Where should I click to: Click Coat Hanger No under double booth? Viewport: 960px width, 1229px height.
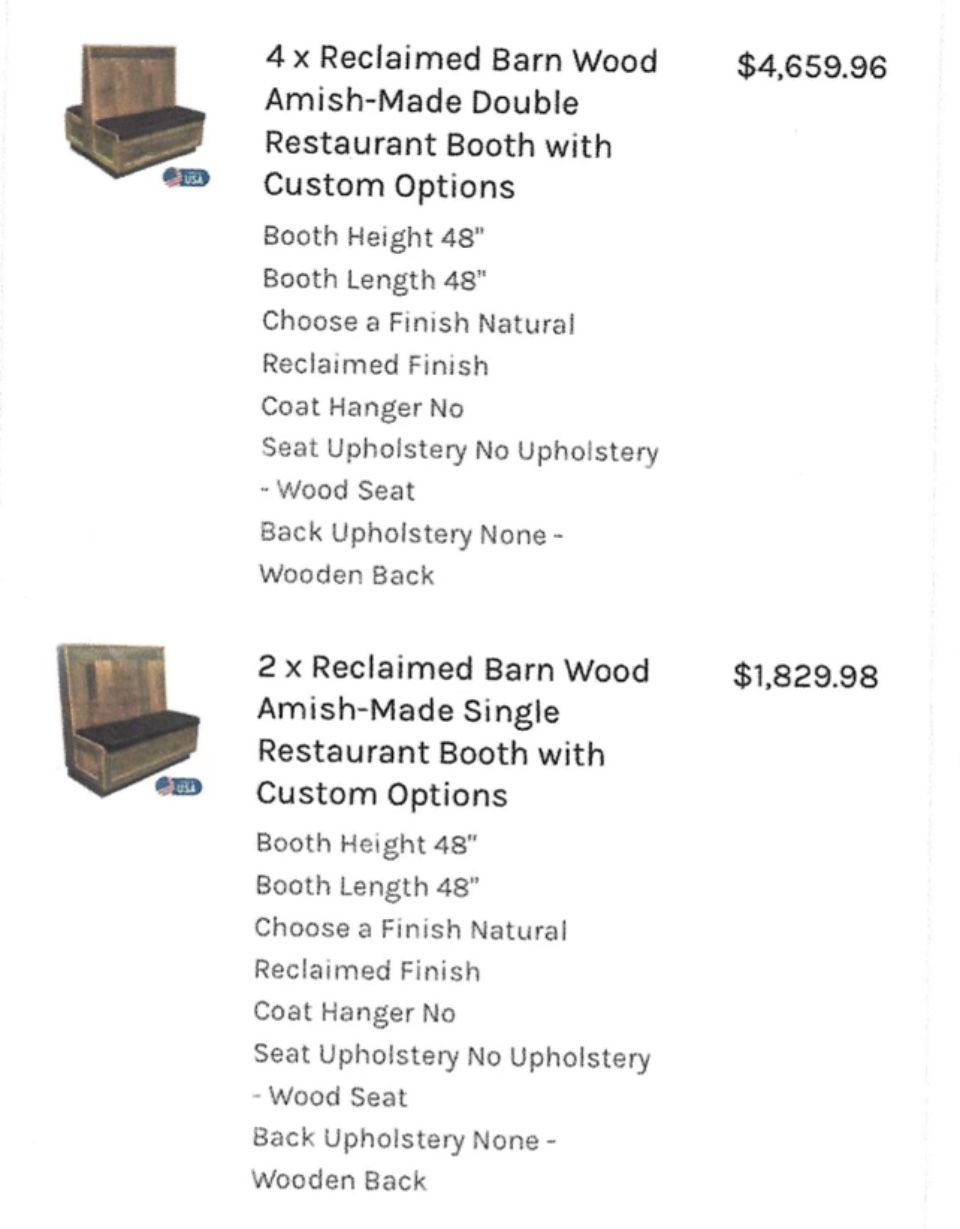point(362,408)
